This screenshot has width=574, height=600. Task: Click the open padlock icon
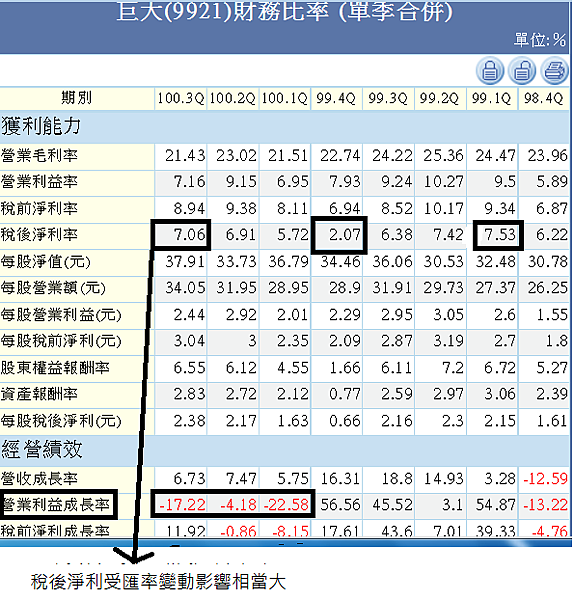point(522,71)
